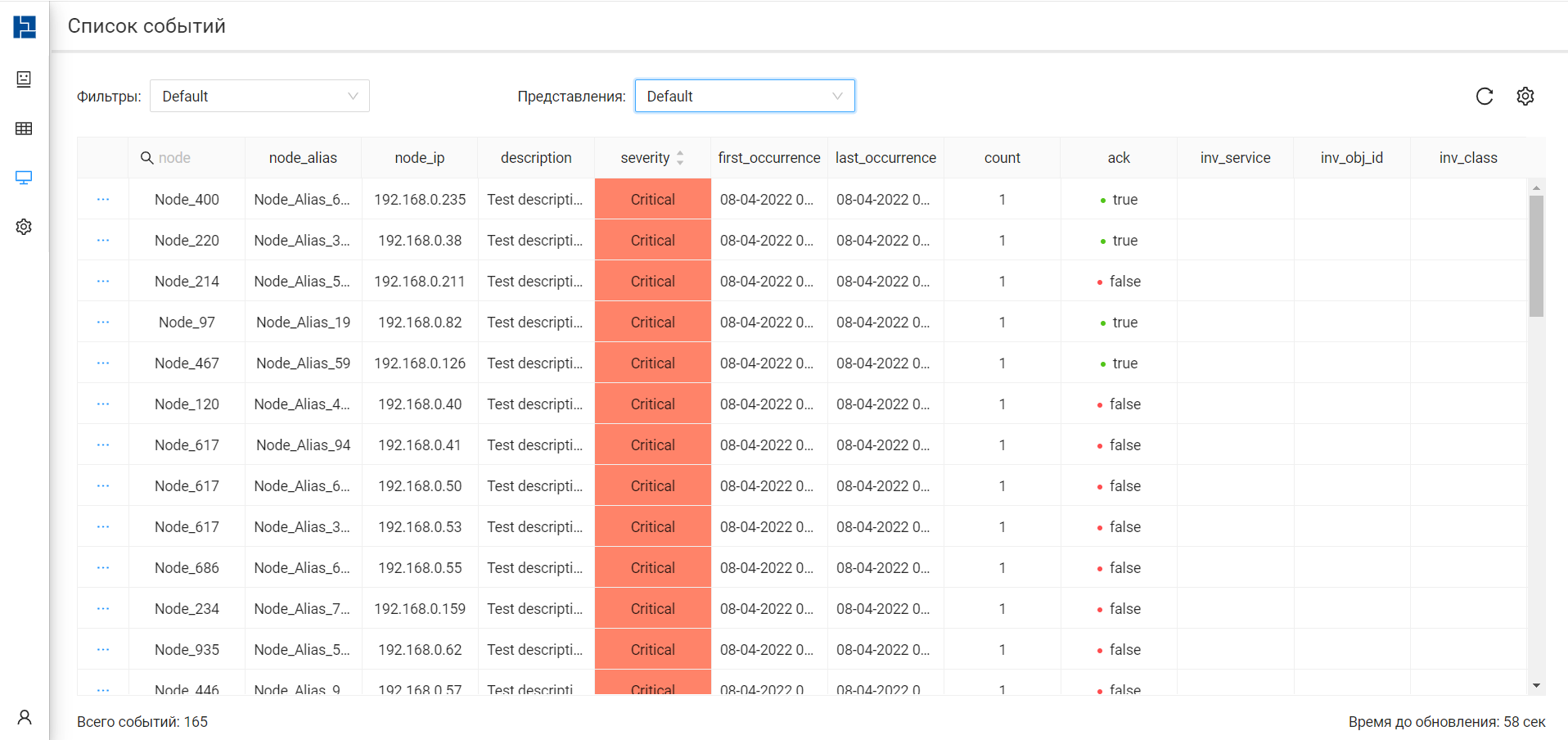Click the node search input field

tap(187, 158)
